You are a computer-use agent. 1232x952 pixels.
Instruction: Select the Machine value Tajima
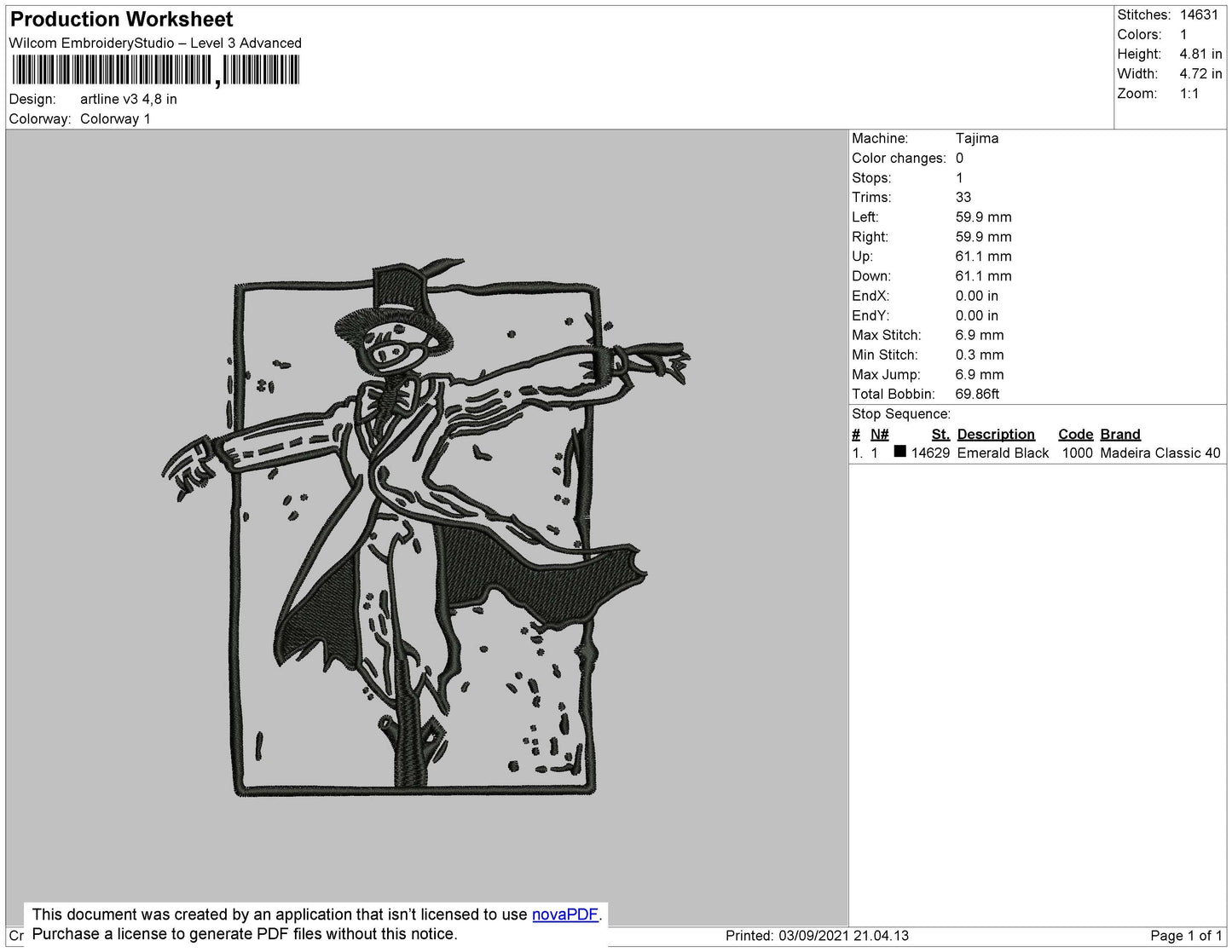click(977, 138)
